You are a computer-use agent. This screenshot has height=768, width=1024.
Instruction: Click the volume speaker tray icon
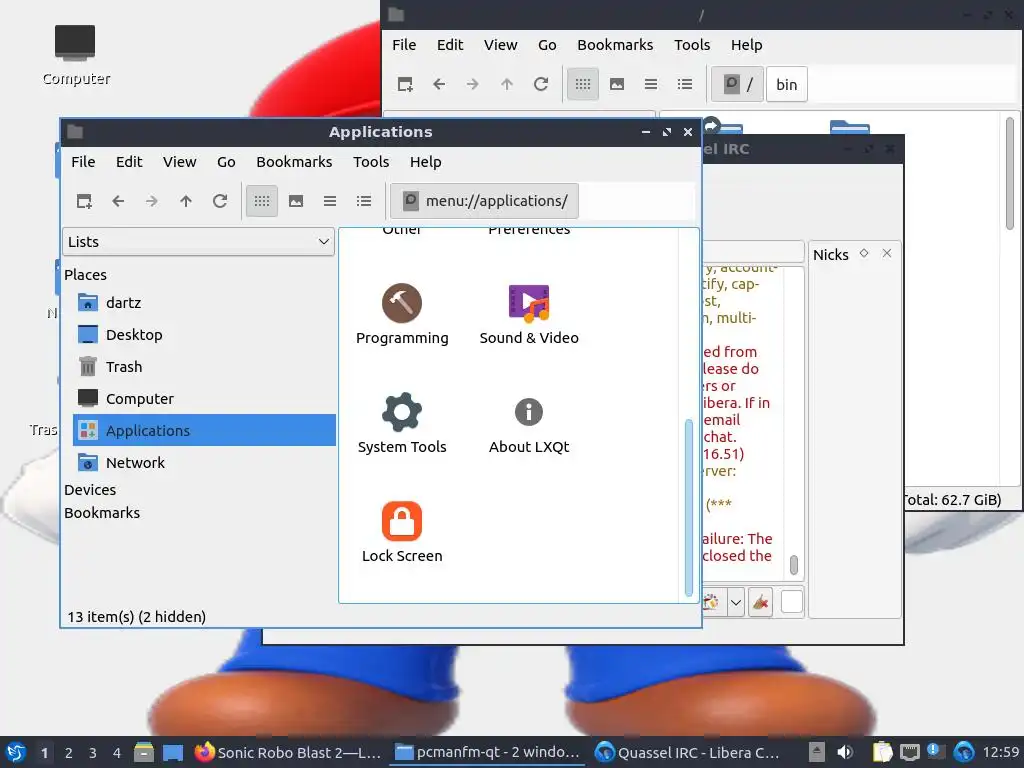845,752
